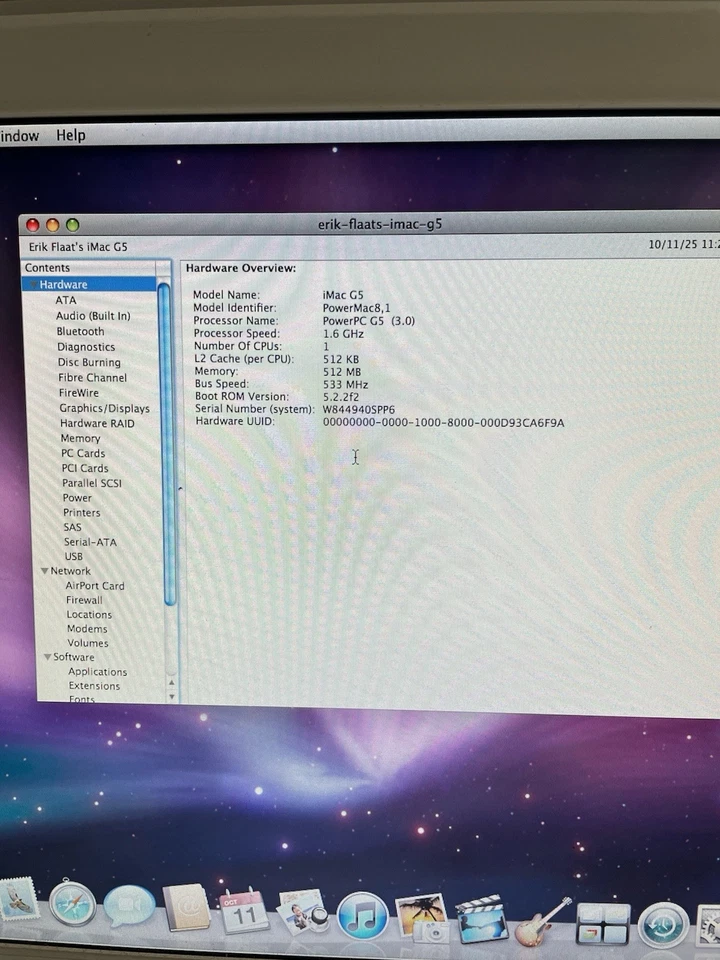Click the Processor Name value PowerPC G5 (3.0)

tap(369, 321)
